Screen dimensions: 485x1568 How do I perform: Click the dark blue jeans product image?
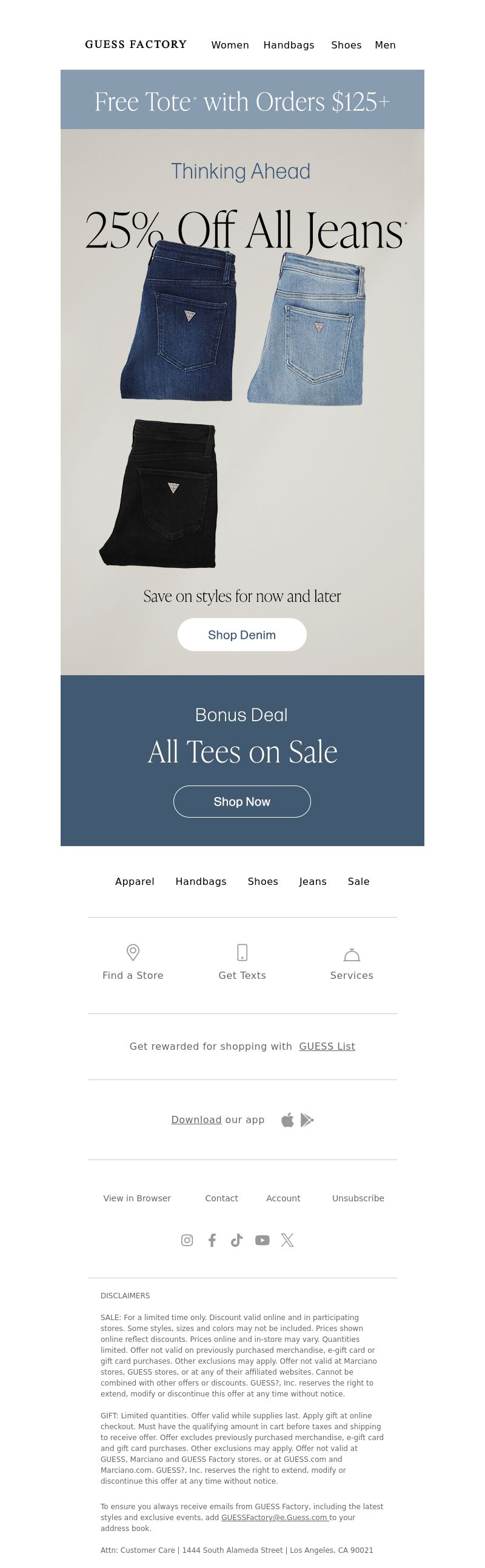[x=178, y=319]
